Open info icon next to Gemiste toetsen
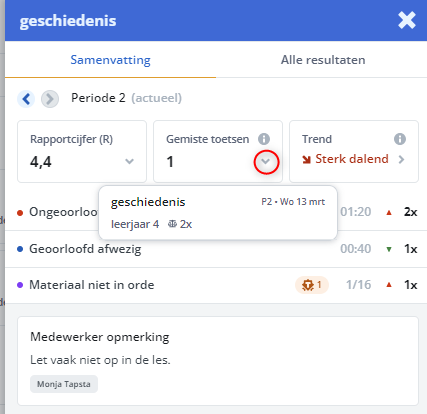Viewport: 427px width, 414px height. tap(264, 139)
